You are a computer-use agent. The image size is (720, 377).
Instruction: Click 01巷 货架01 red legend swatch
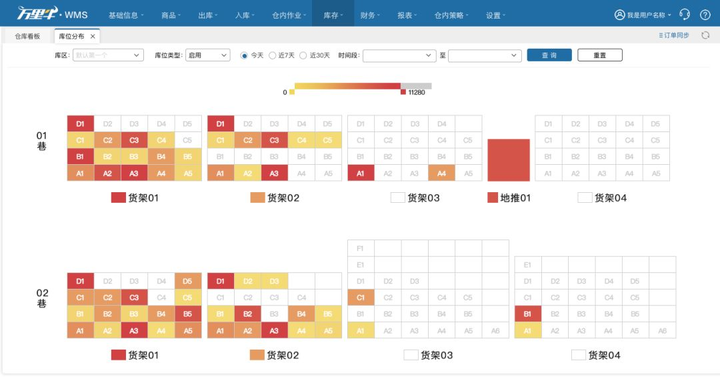pos(118,197)
